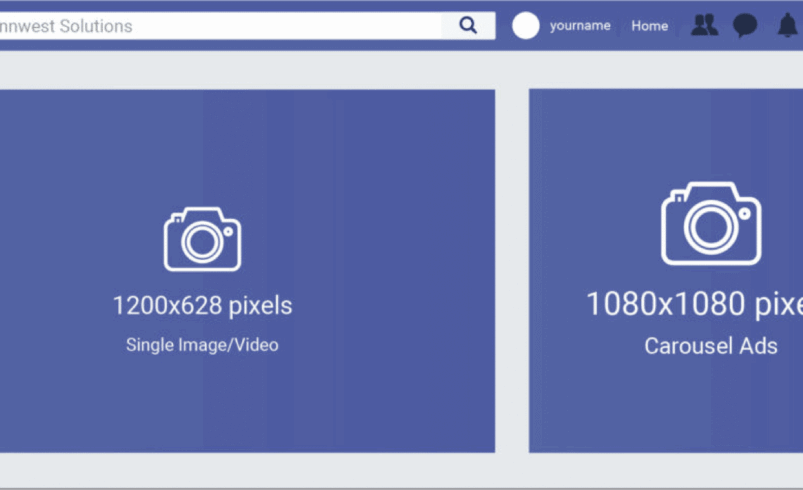Click the gray gap between the two ad cards
Viewport: 803px width, 490px height.
click(x=512, y=270)
